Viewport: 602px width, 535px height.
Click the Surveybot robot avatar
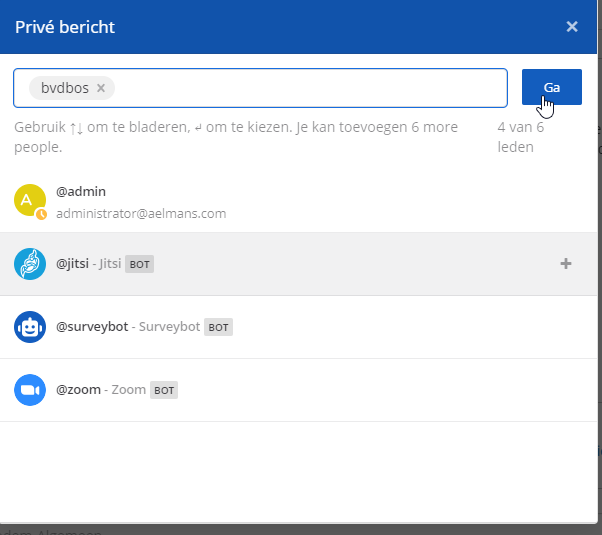[30, 327]
